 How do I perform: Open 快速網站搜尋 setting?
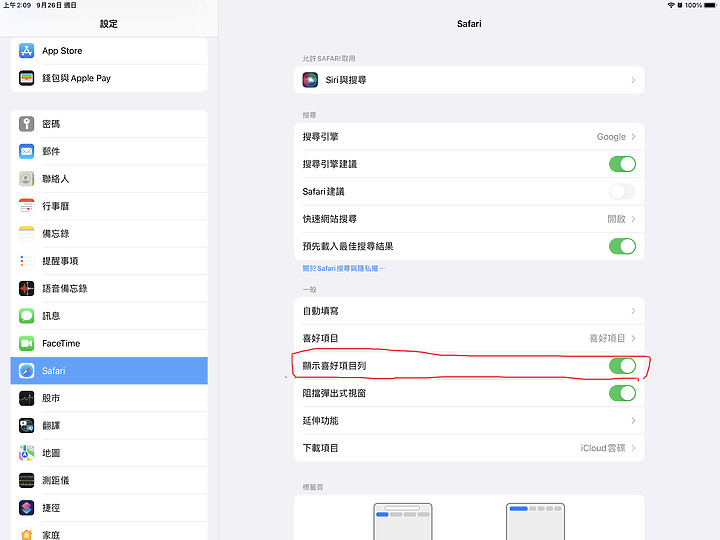(x=469, y=219)
